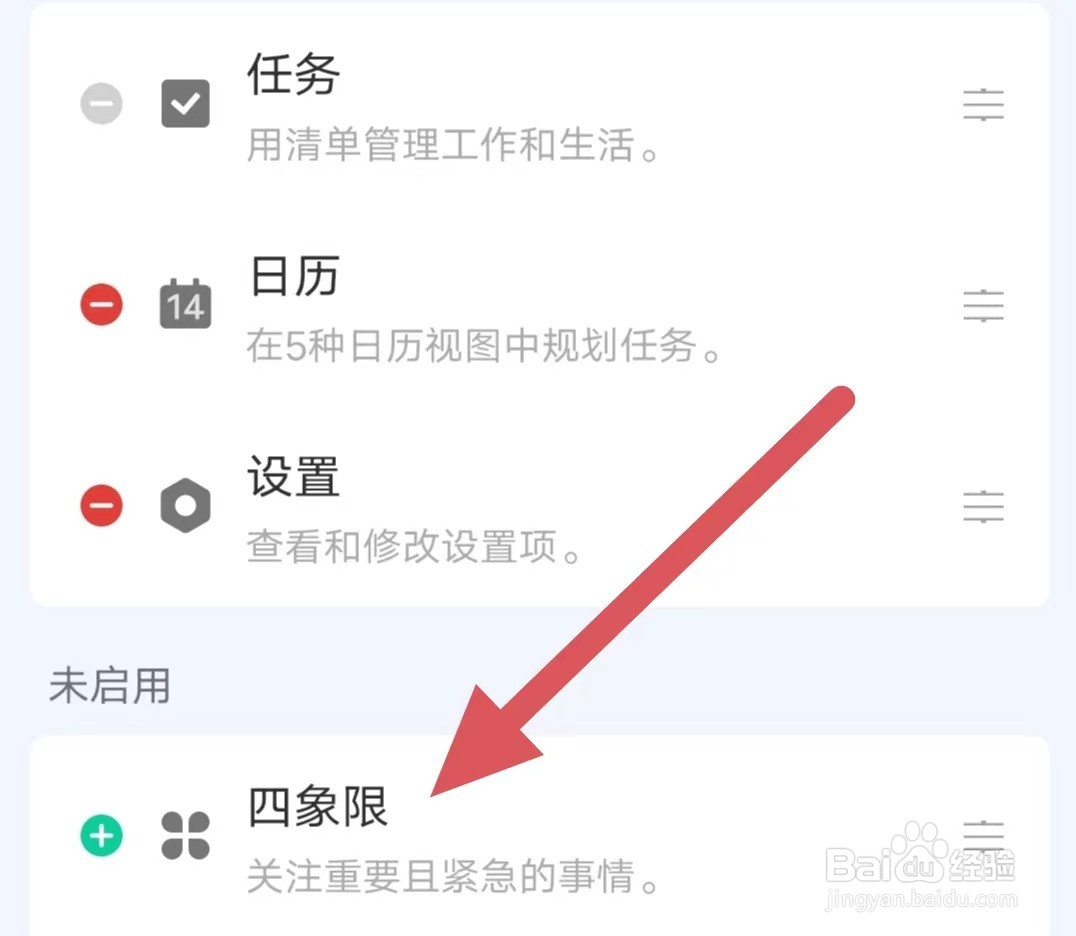
Task: Click the gray minus button beside 任务
Action: (102, 104)
